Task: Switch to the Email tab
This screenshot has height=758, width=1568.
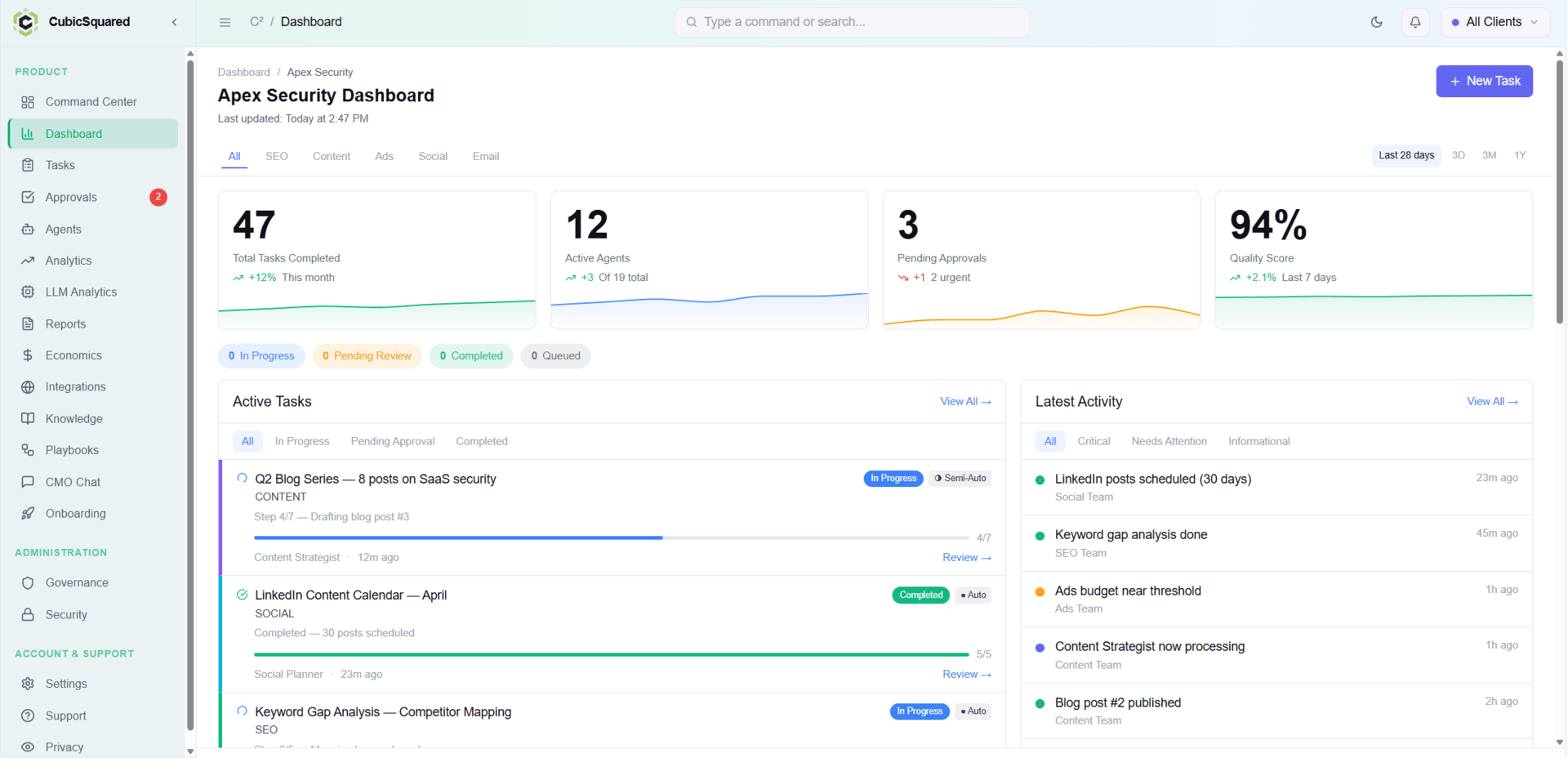Action: 486,156
